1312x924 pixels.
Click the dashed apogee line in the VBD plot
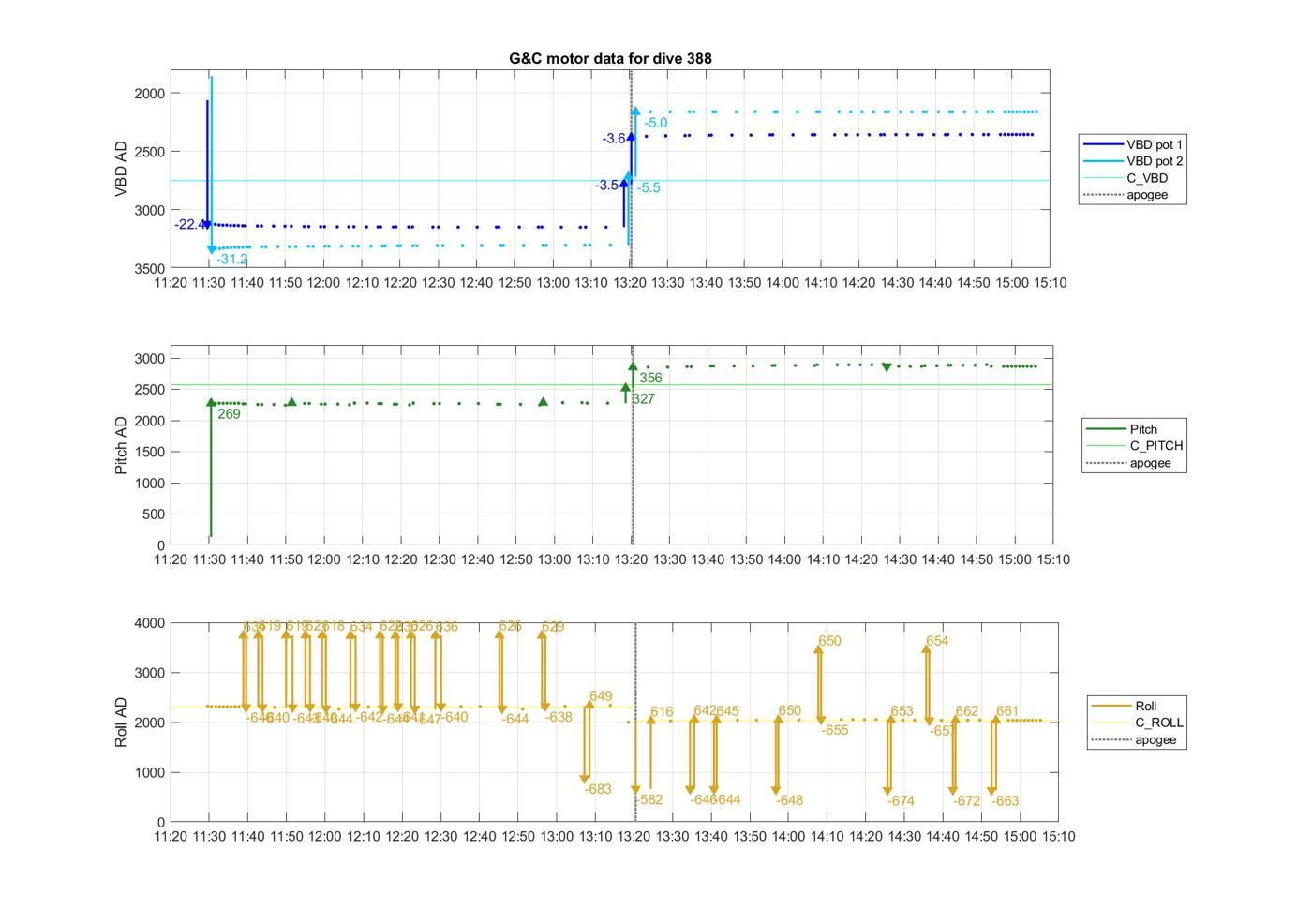[x=630, y=169]
